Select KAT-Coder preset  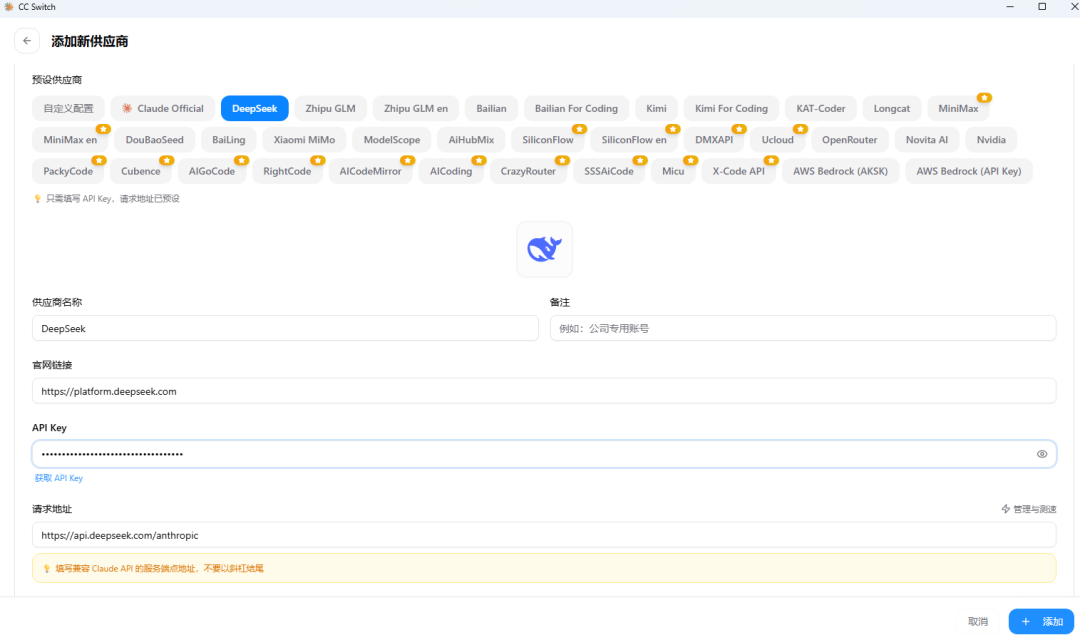point(820,108)
